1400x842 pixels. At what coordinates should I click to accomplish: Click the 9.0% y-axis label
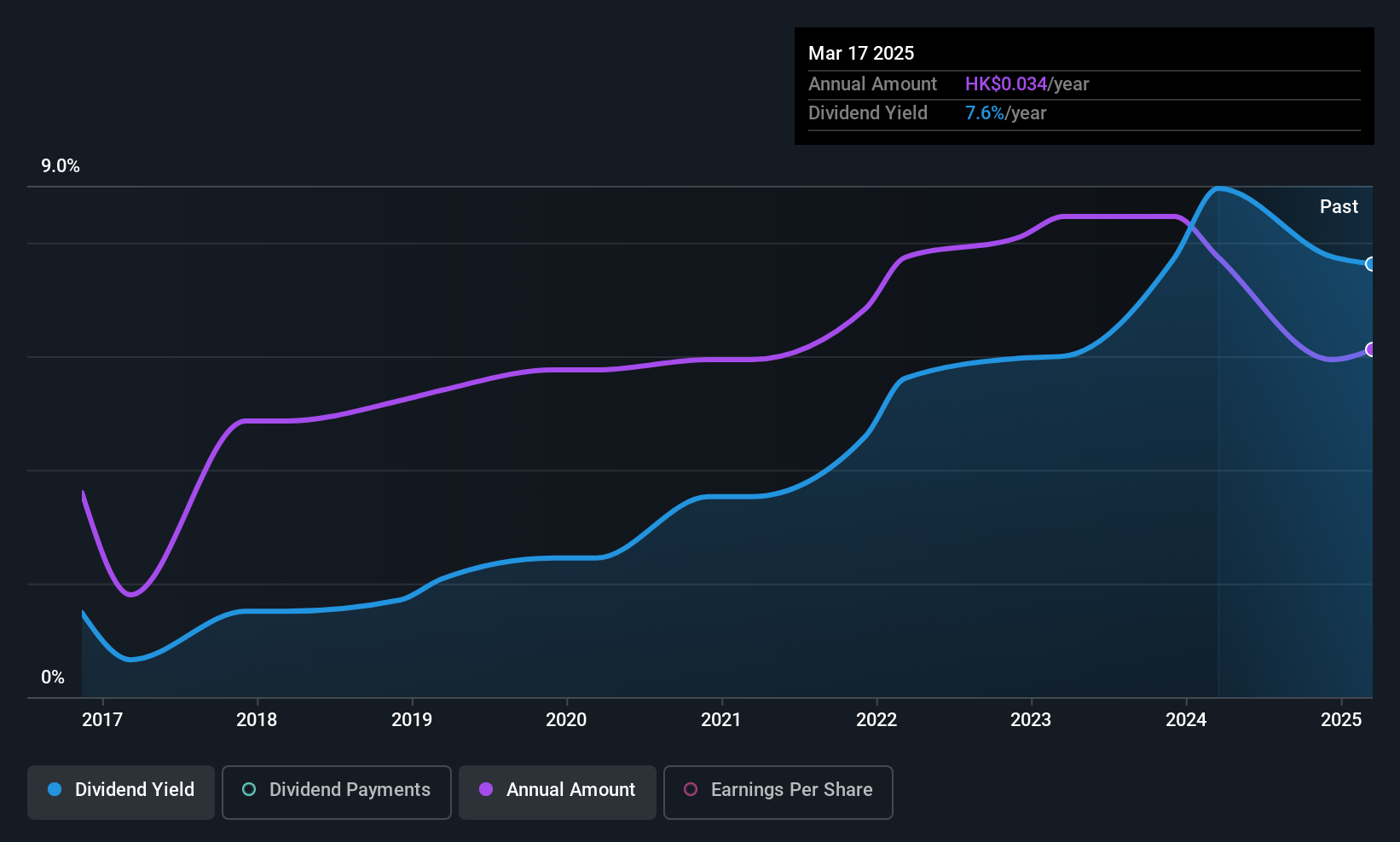61,166
